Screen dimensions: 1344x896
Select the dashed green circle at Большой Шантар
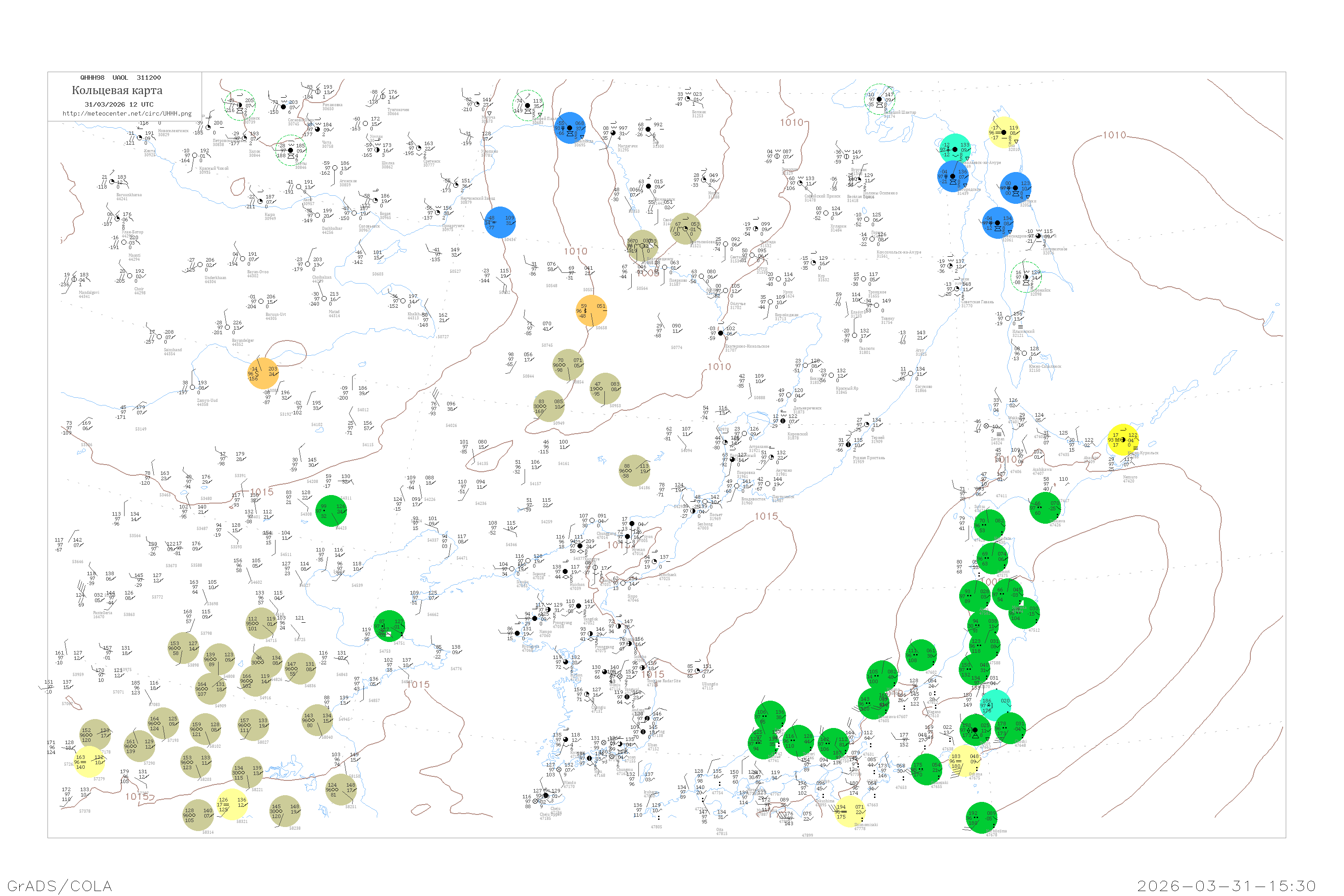click(879, 99)
